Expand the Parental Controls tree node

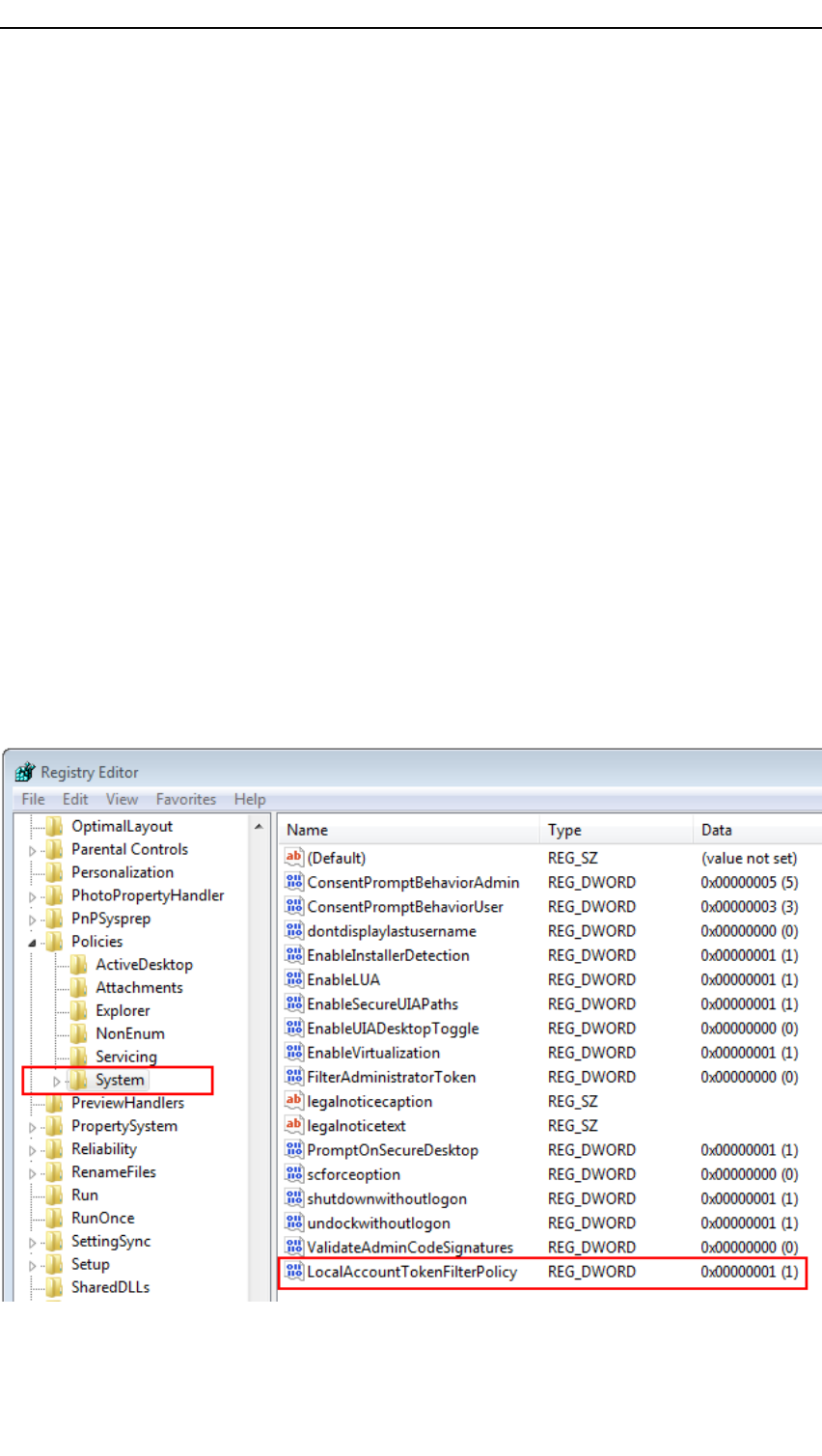[x=33, y=851]
